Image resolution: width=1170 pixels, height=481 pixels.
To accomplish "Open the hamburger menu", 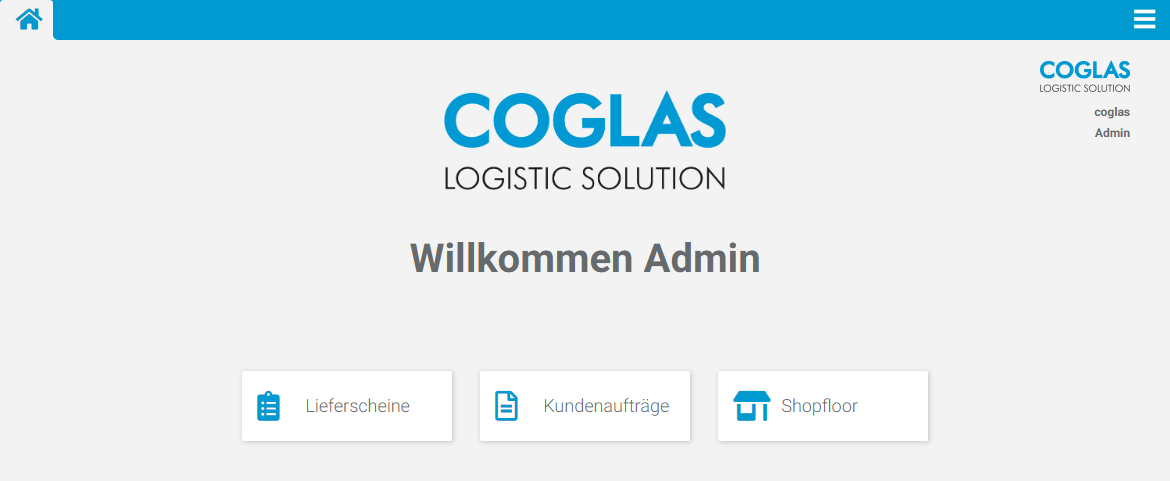I will (x=1144, y=19).
